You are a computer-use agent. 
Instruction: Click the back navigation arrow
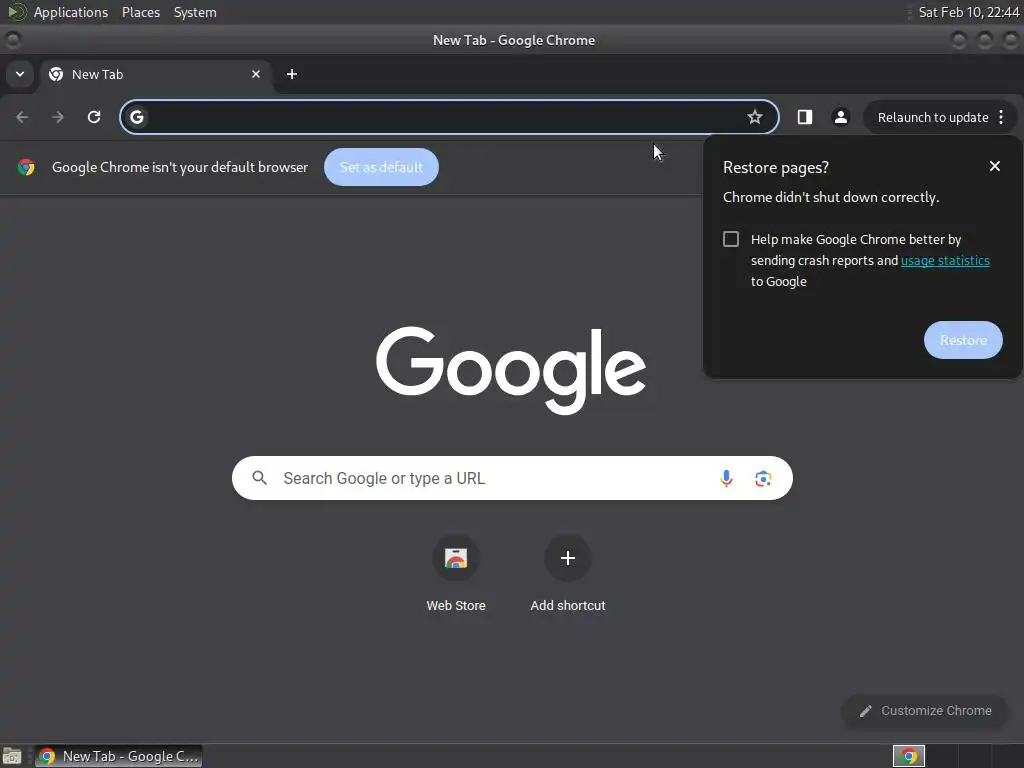tap(22, 117)
